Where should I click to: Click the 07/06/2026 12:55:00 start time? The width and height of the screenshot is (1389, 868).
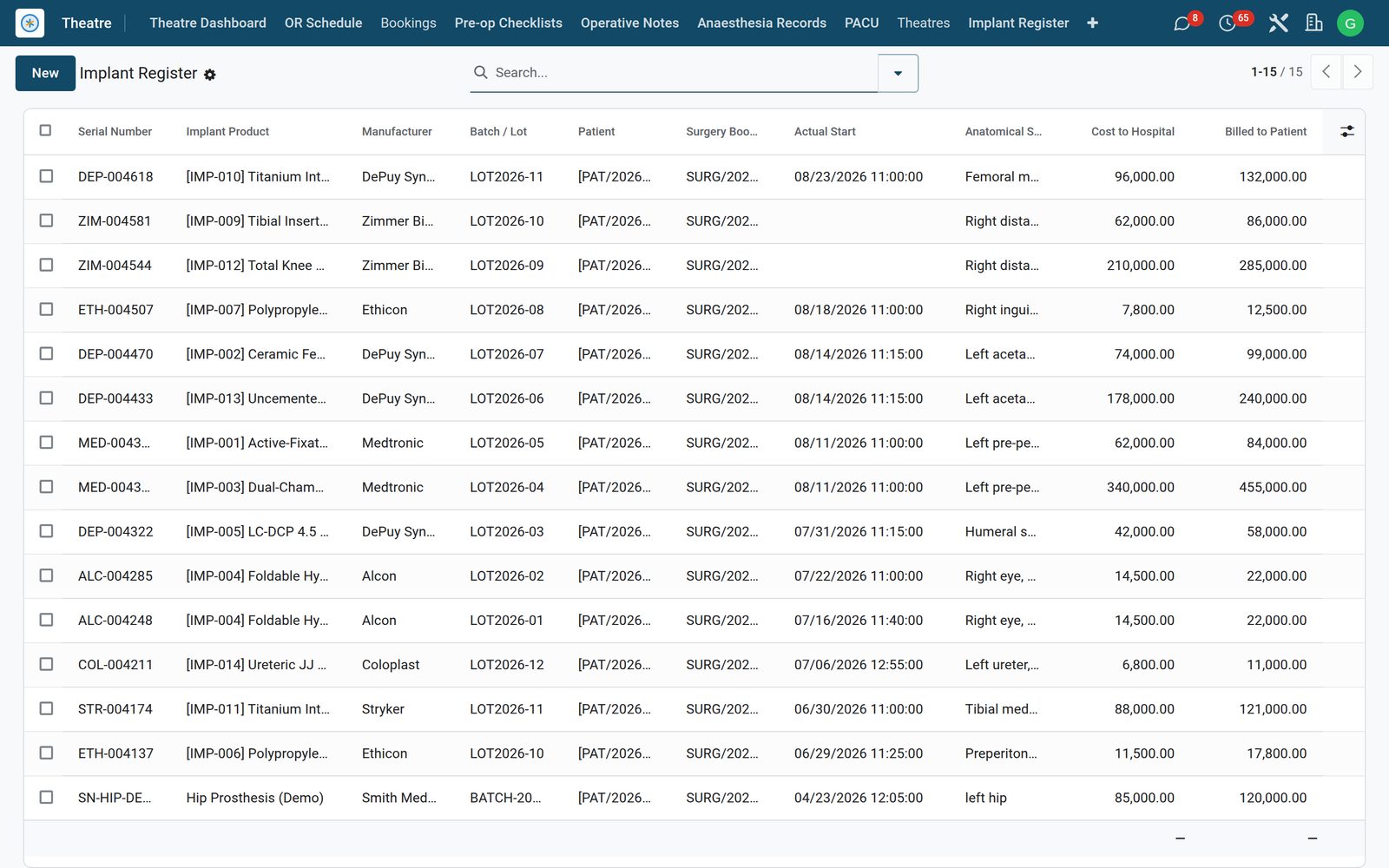pyautogui.click(x=858, y=665)
